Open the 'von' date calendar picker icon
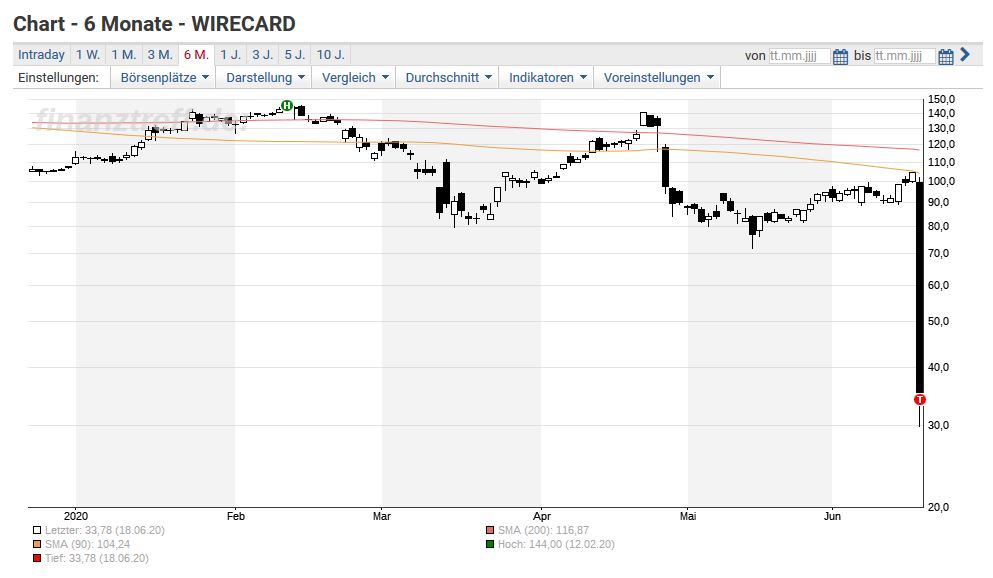The width and height of the screenshot is (993, 578). tap(840, 56)
